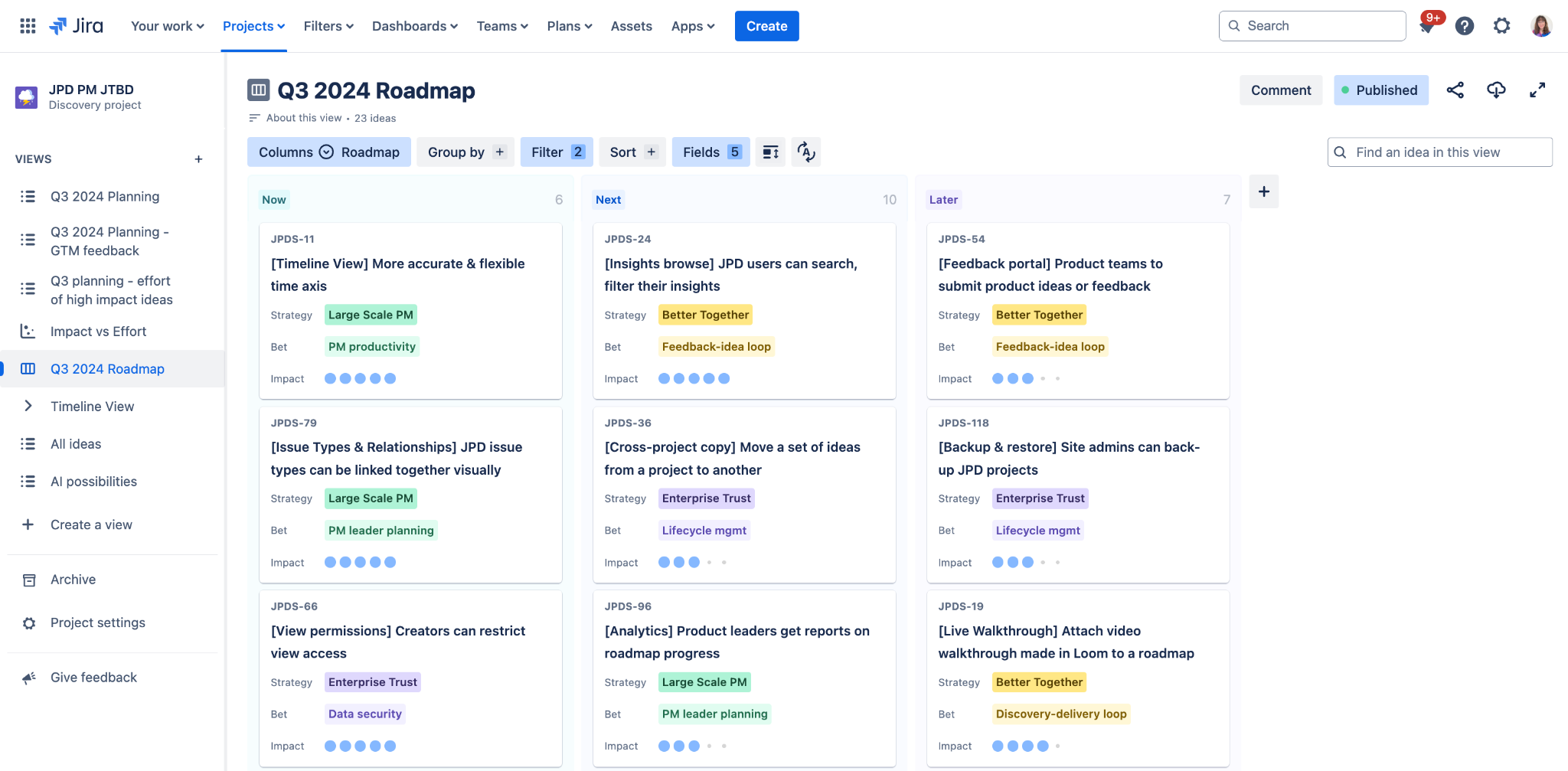
Task: Open the Columns Roadmap selector
Action: (328, 152)
